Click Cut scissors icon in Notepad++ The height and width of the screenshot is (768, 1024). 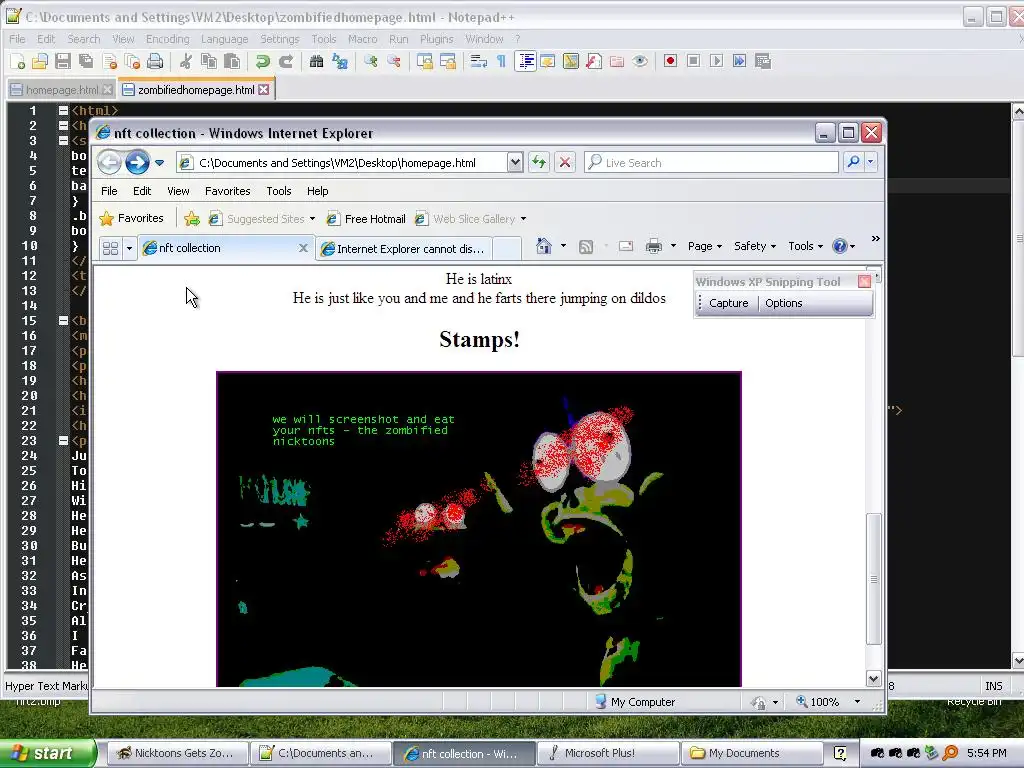point(186,61)
